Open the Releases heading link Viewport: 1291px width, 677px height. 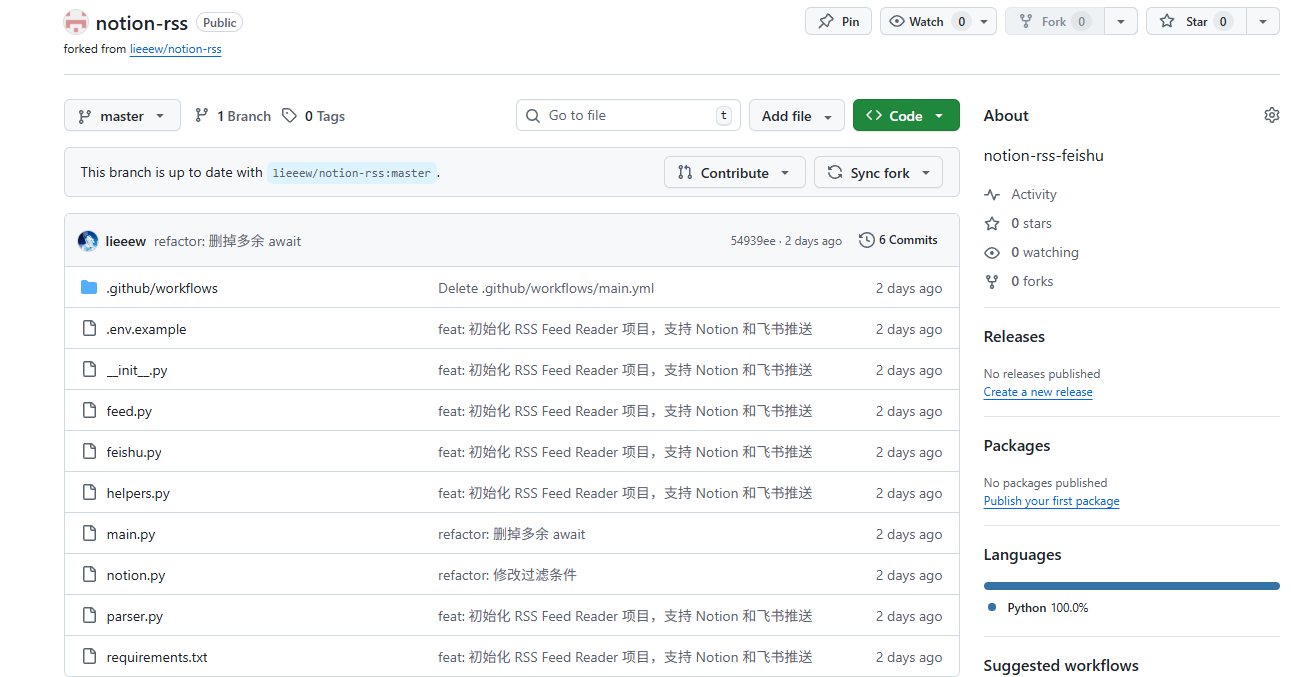tap(1014, 337)
